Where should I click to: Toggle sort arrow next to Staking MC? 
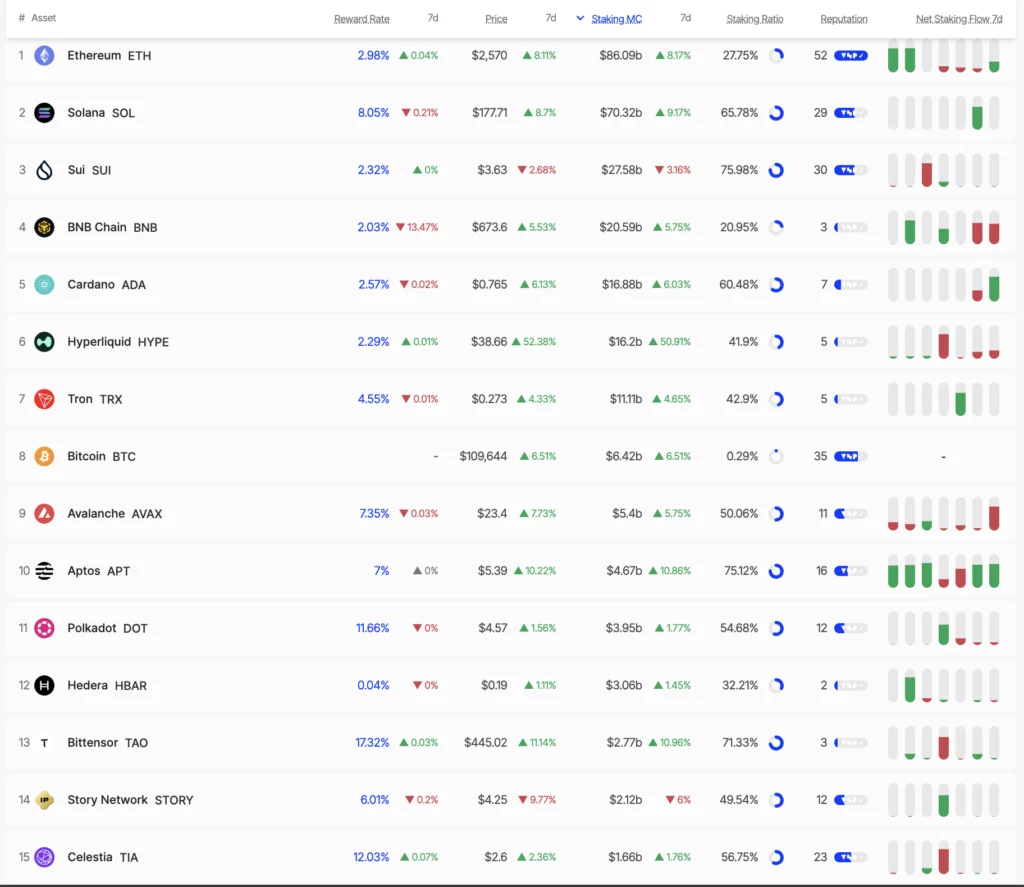click(580, 18)
